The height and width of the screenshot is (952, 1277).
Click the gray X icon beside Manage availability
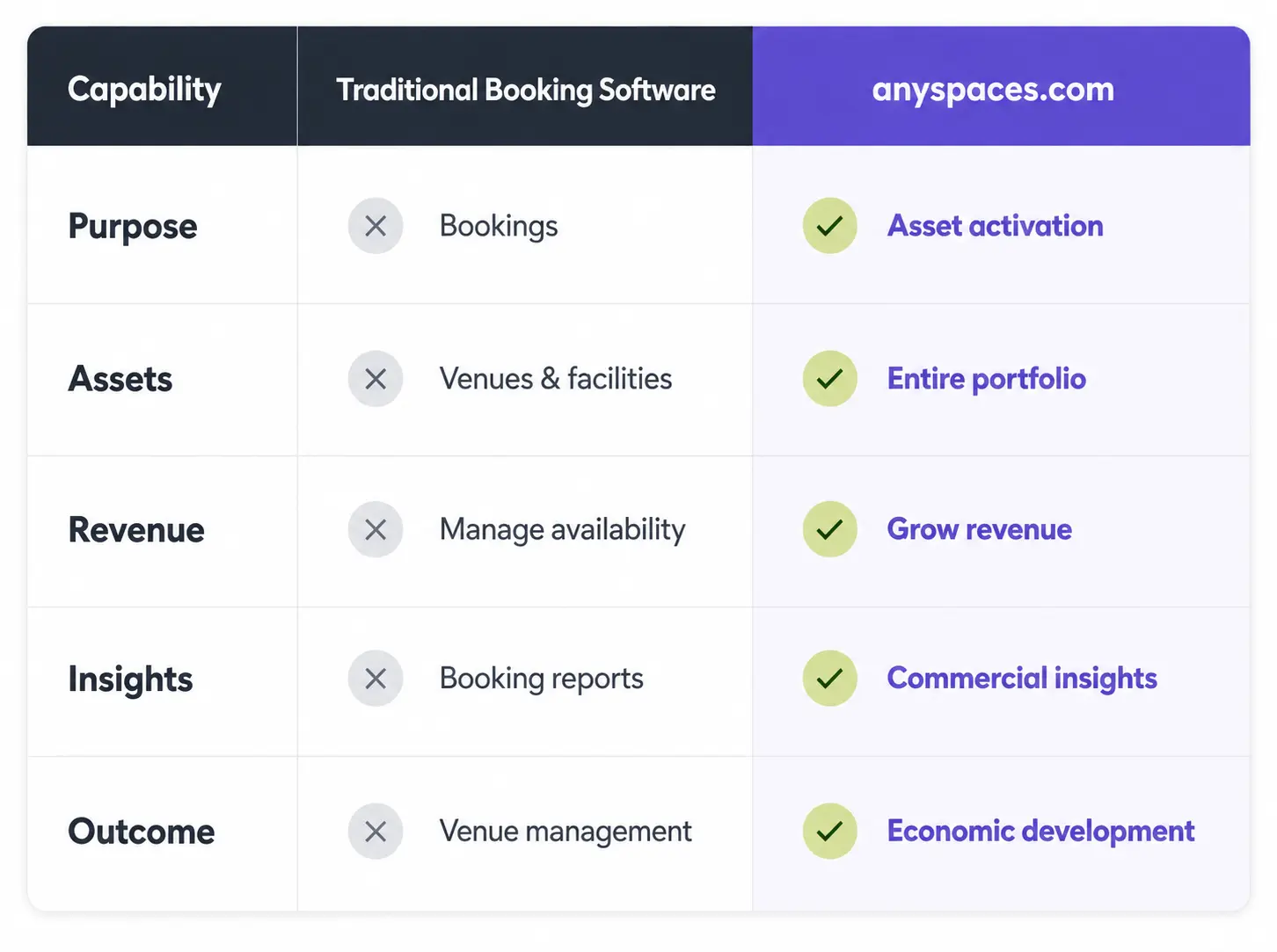click(376, 529)
